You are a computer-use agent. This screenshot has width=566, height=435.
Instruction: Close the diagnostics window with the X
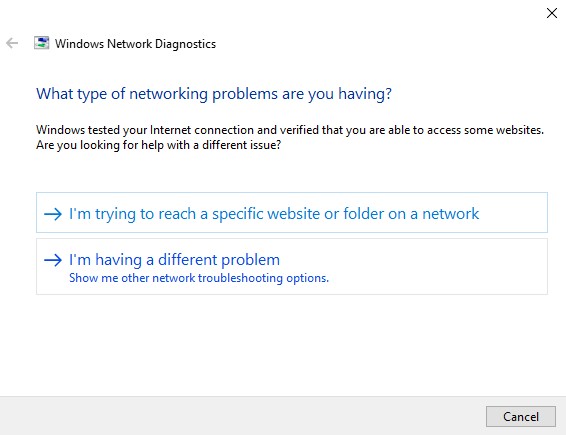552,13
